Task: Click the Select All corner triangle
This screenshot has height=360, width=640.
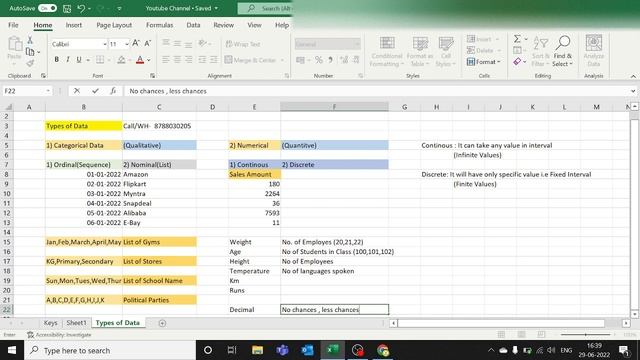Action: pyautogui.click(x=8, y=107)
